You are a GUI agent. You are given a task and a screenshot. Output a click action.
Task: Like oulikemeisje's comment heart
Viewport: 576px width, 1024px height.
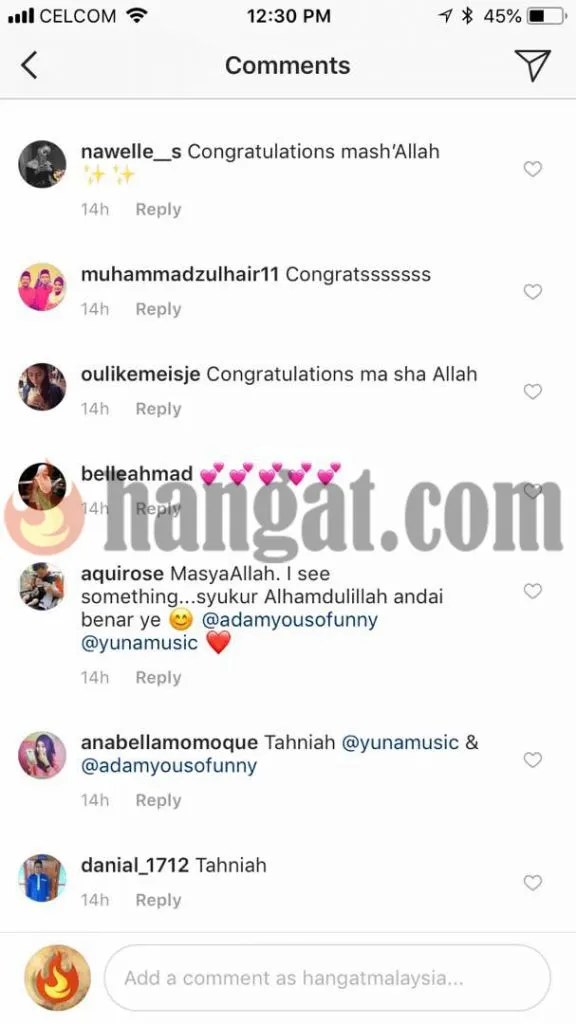pyautogui.click(x=533, y=391)
